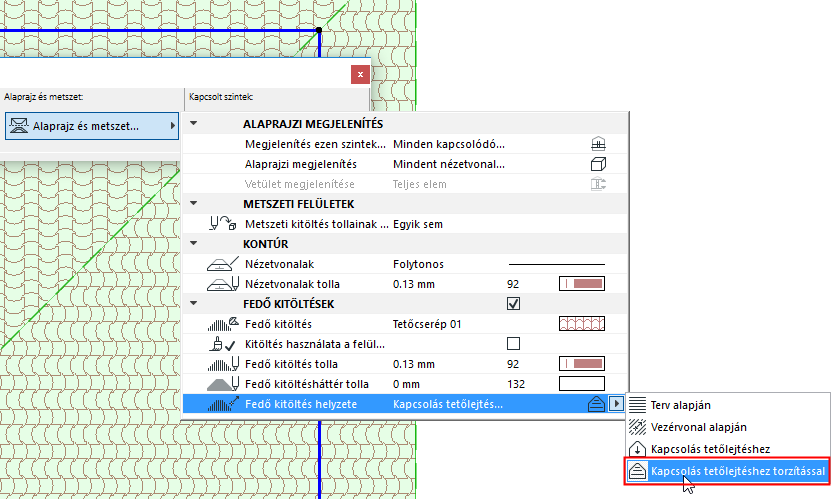Open the Tetőcserép 01 fill selector
The image size is (832, 499).
(x=427, y=324)
